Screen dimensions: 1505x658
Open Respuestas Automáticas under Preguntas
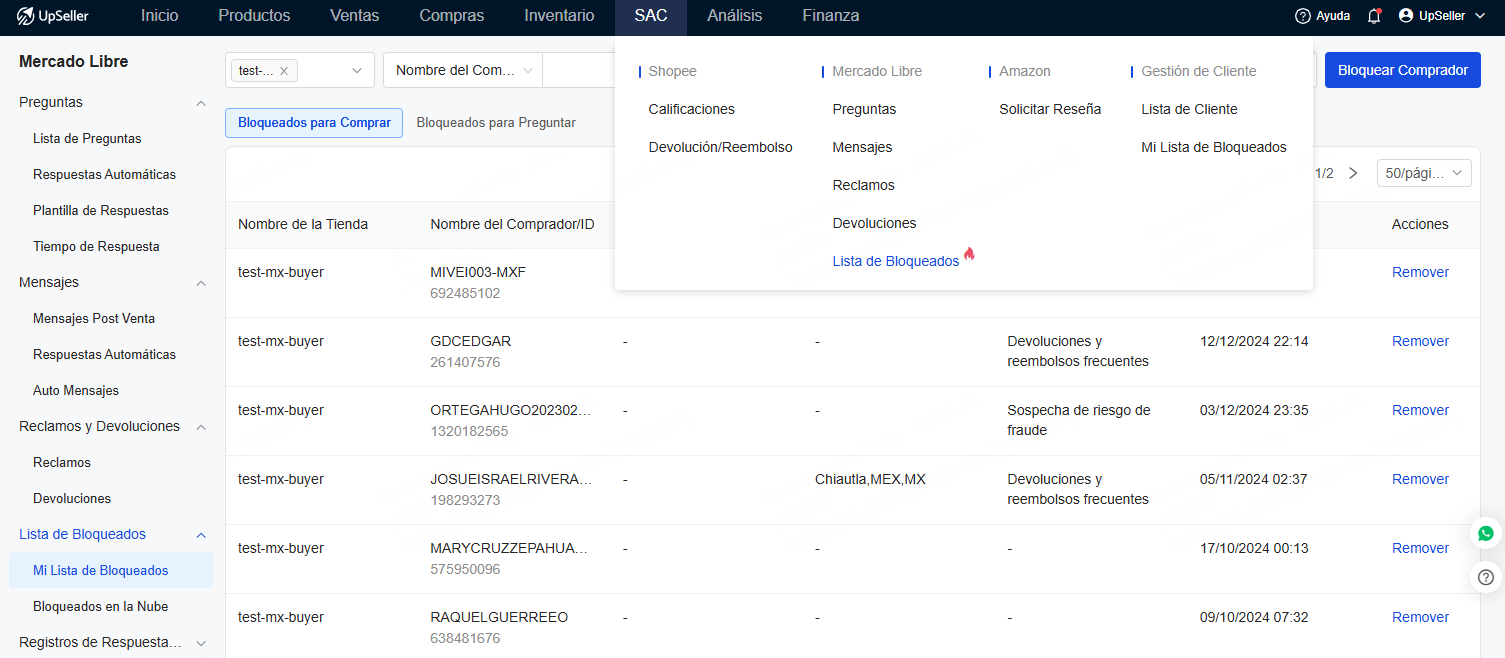pos(104,175)
